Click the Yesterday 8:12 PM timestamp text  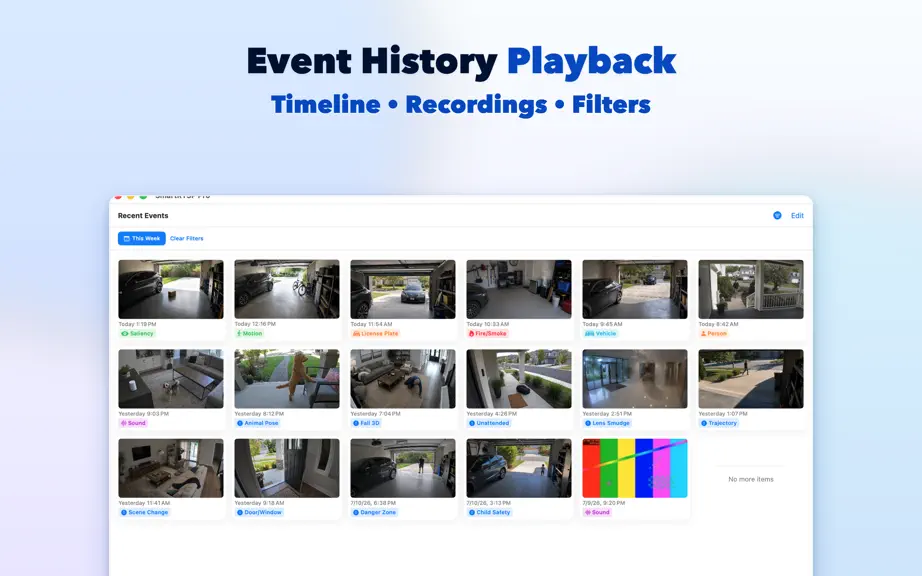(259, 414)
